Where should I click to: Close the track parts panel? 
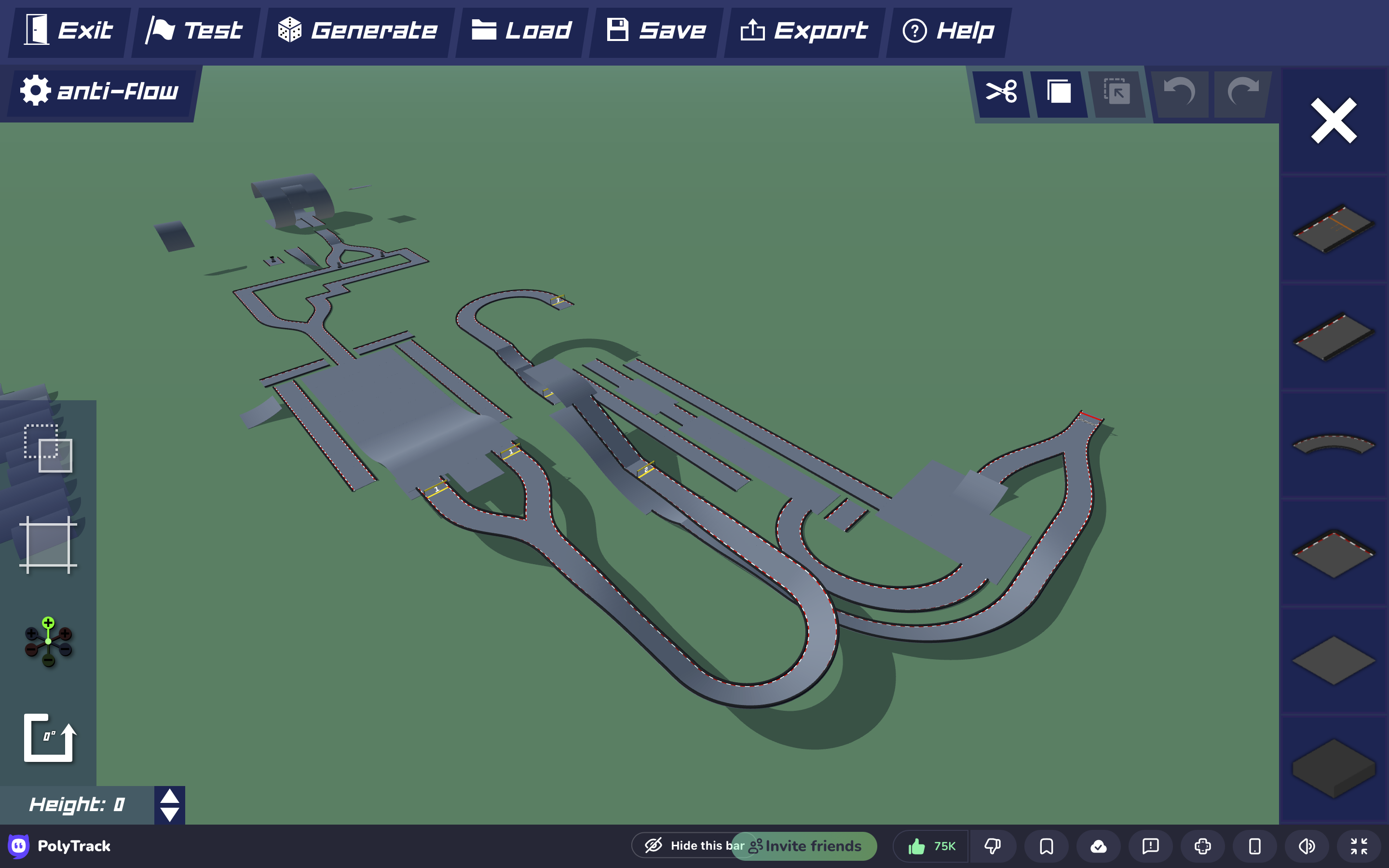click(1334, 121)
